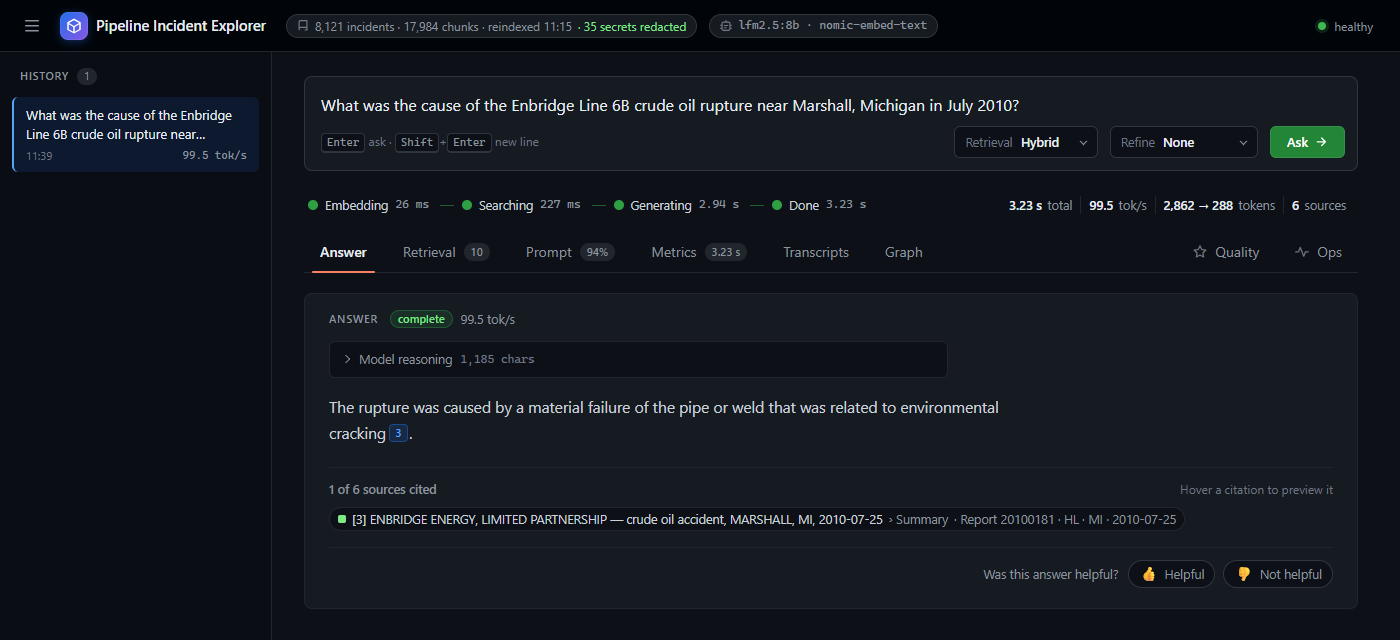
Task: Click the 1 of 6 sources cited label
Action: [383, 490]
